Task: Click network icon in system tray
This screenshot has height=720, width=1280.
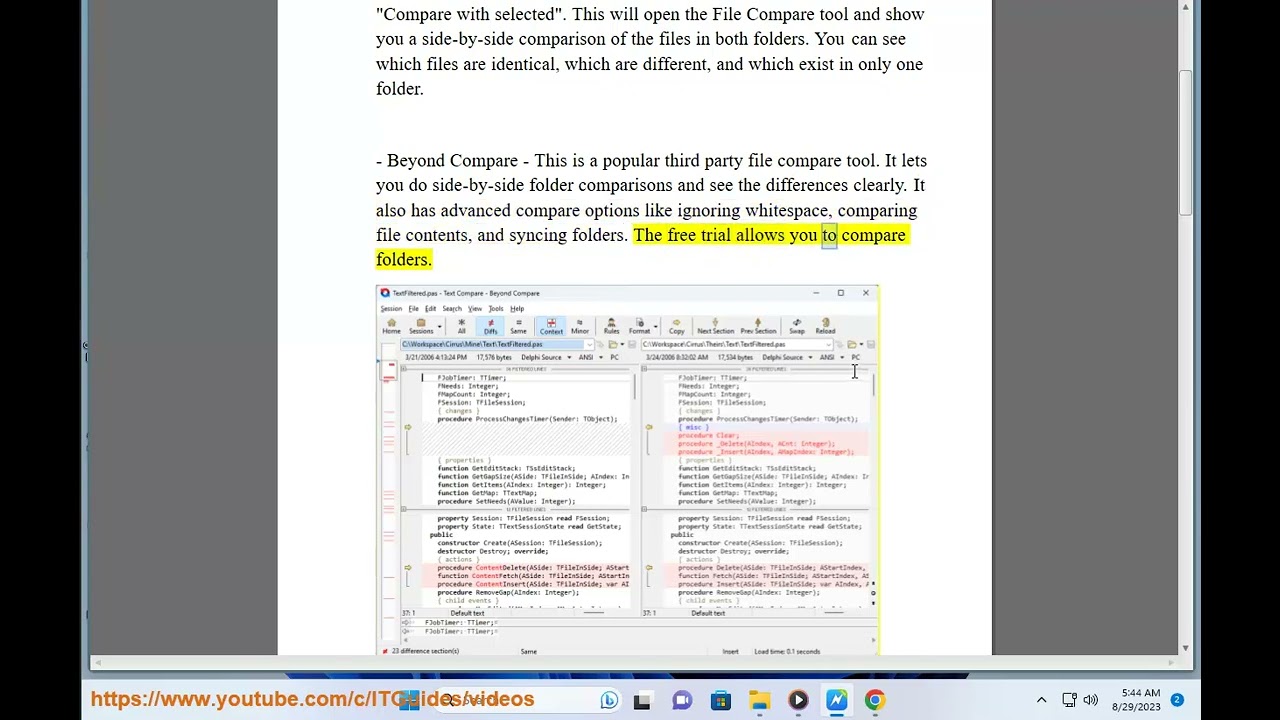Action: coord(1069,700)
